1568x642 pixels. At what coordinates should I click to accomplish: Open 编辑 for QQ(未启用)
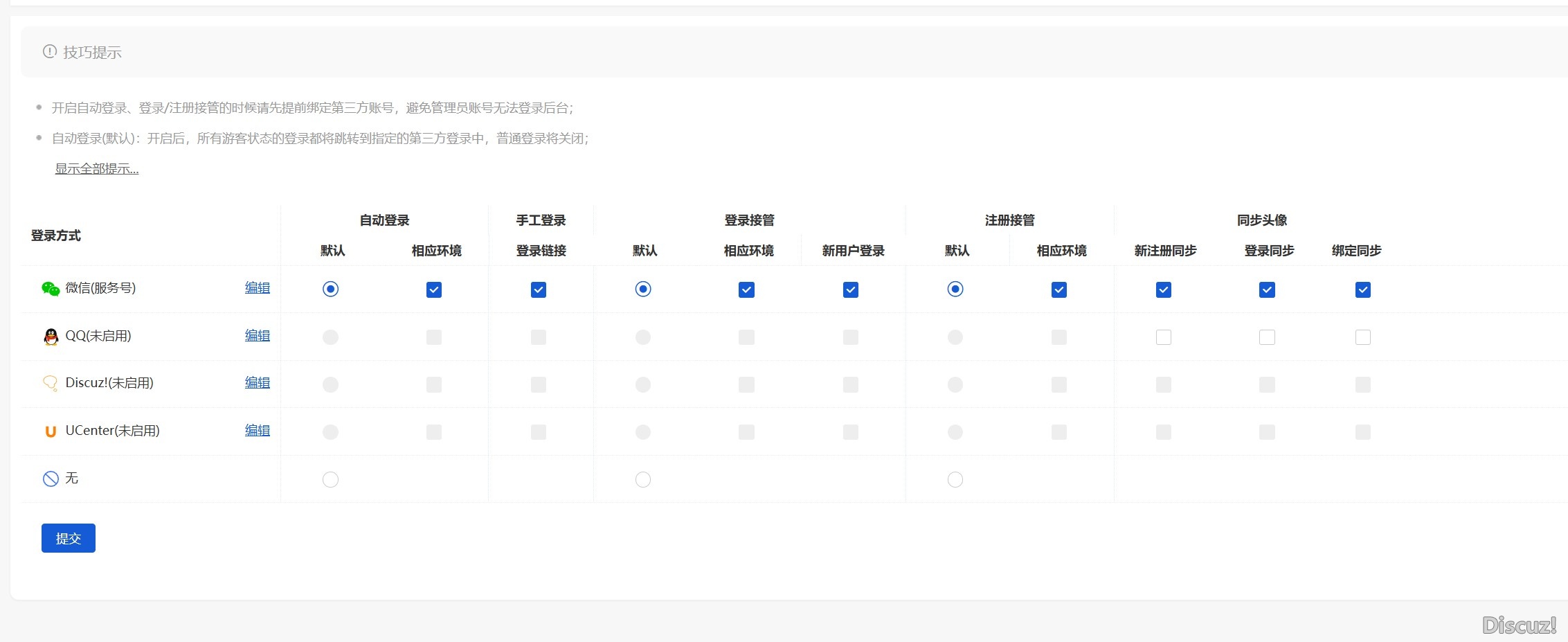click(x=258, y=335)
